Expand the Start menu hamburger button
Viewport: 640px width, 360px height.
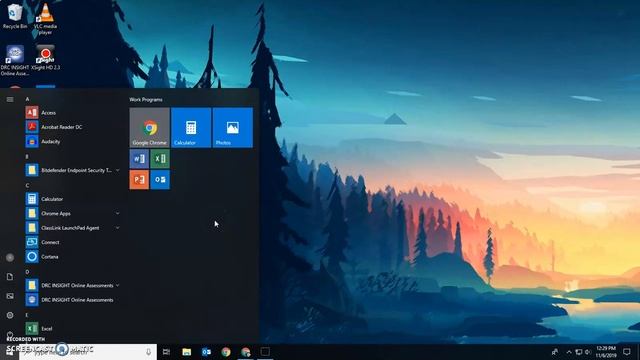coord(10,99)
